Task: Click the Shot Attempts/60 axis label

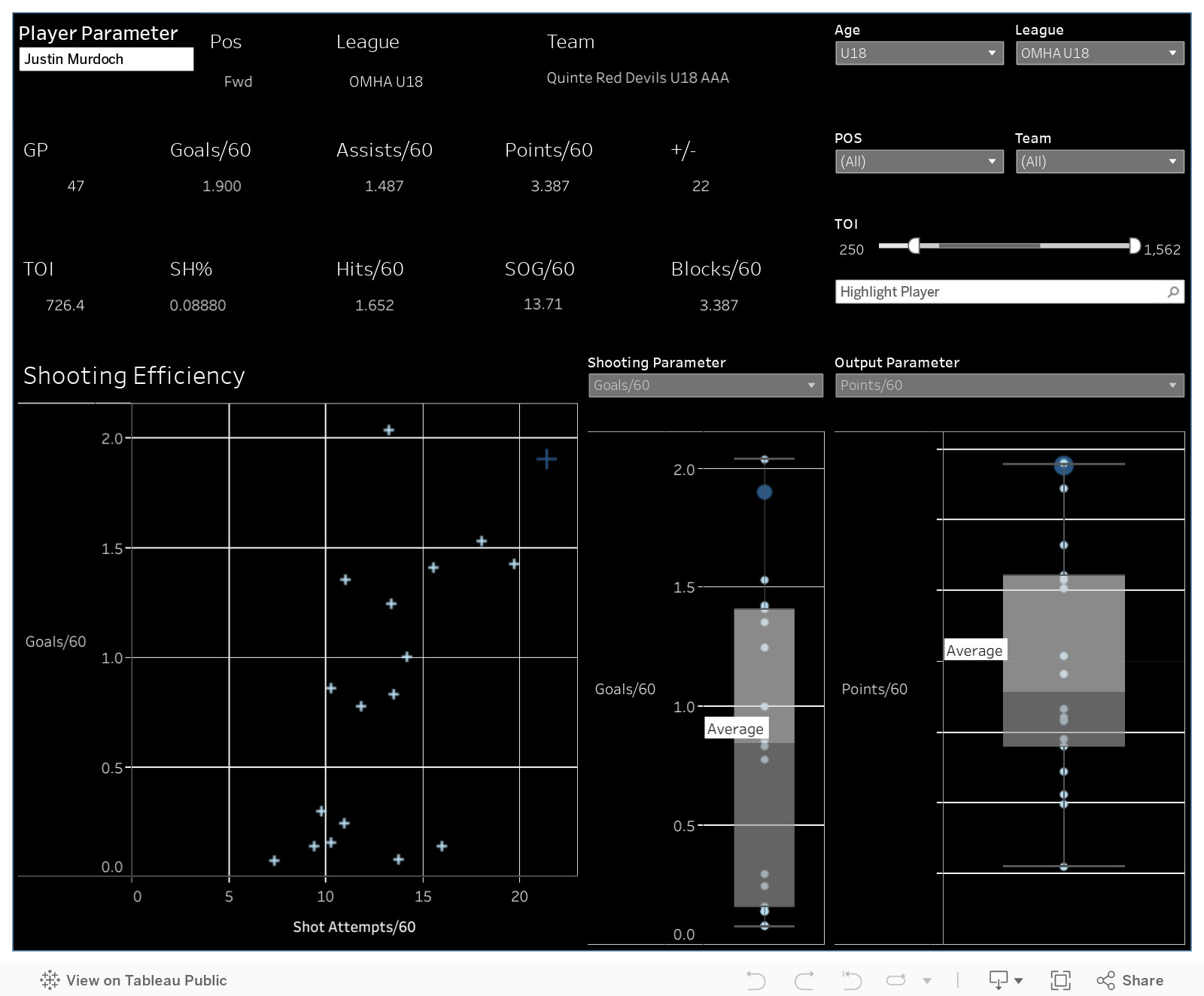Action: pos(354,927)
